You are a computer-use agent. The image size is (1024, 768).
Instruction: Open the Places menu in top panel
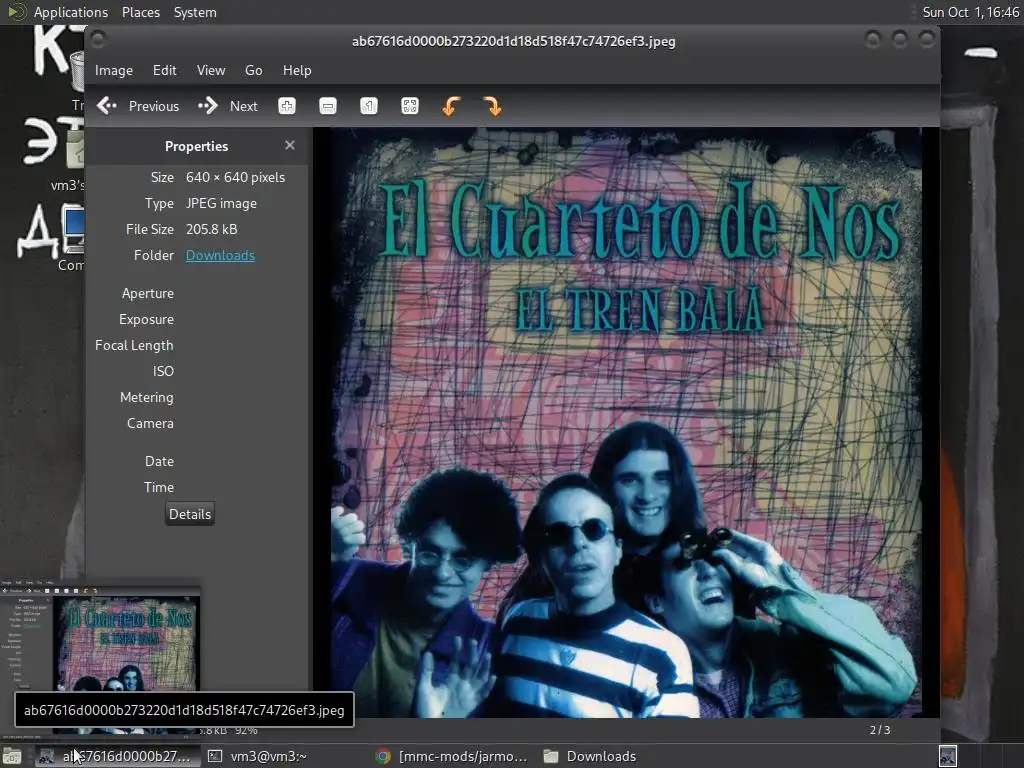coord(140,12)
